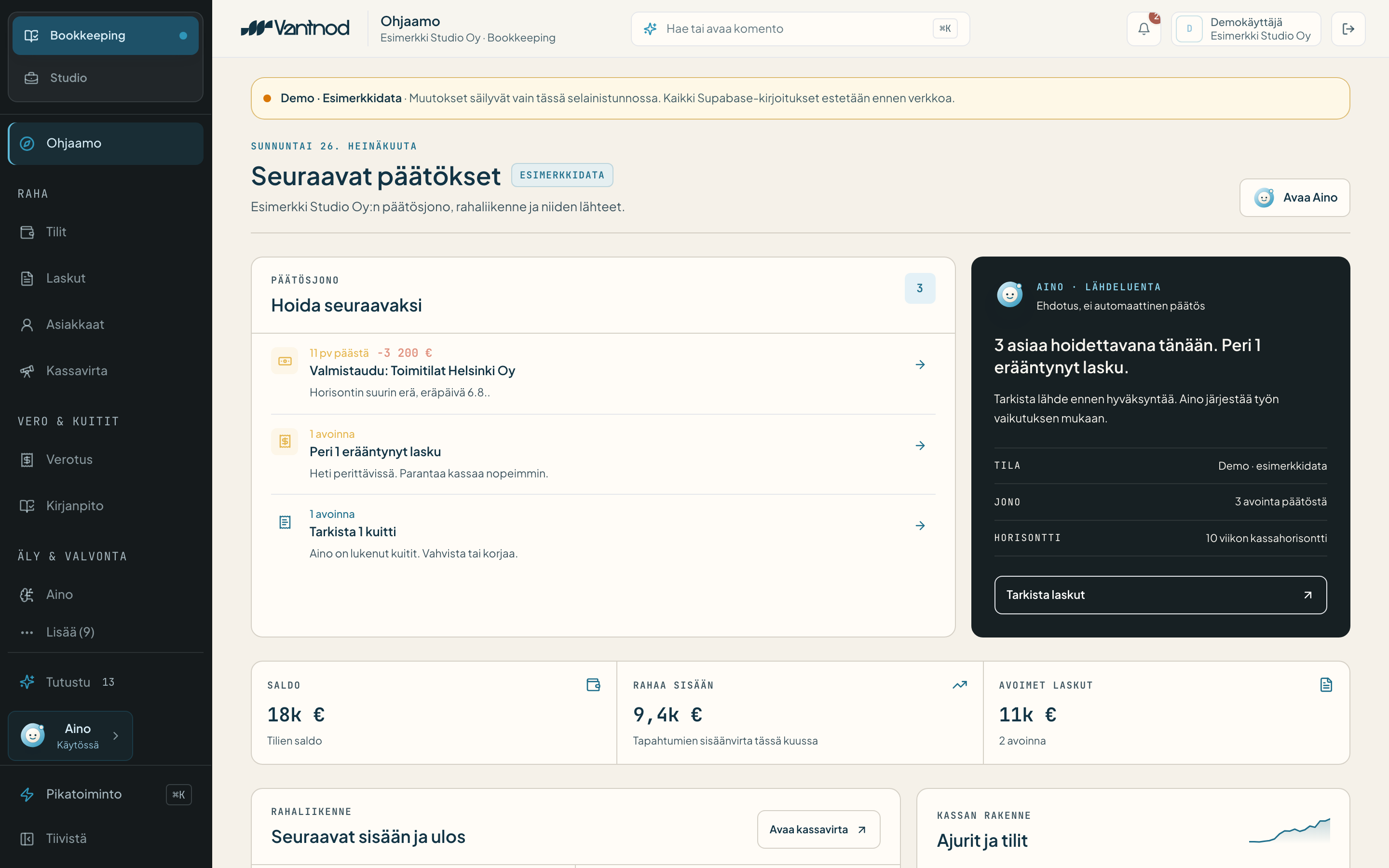
Task: Open Ohjaamo in sidebar
Action: 106,143
